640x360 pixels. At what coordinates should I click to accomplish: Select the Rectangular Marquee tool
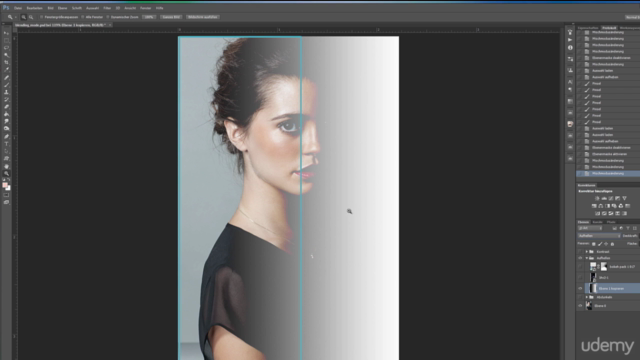tap(6, 40)
